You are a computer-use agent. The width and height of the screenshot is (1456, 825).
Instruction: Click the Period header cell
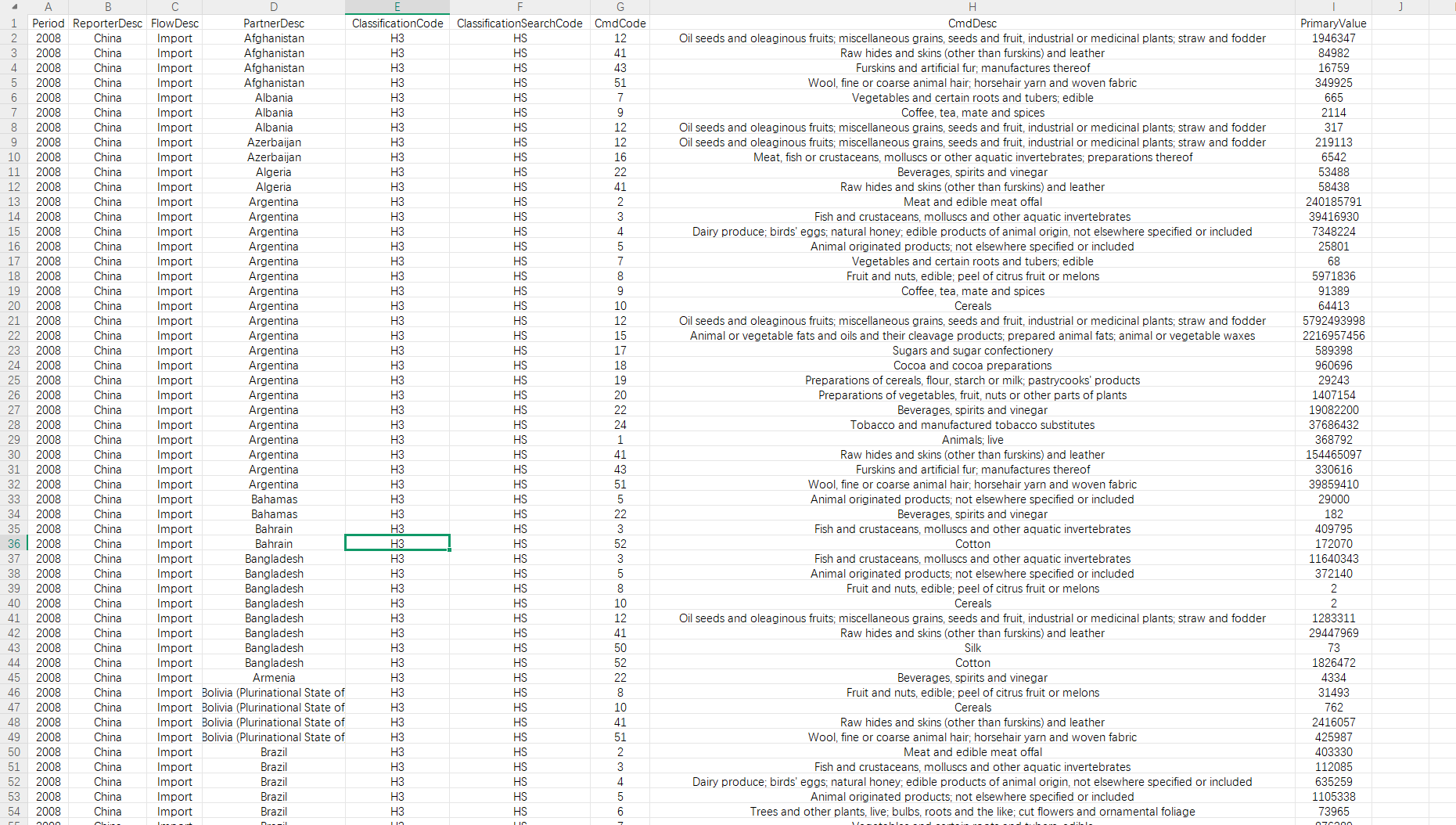[49, 23]
